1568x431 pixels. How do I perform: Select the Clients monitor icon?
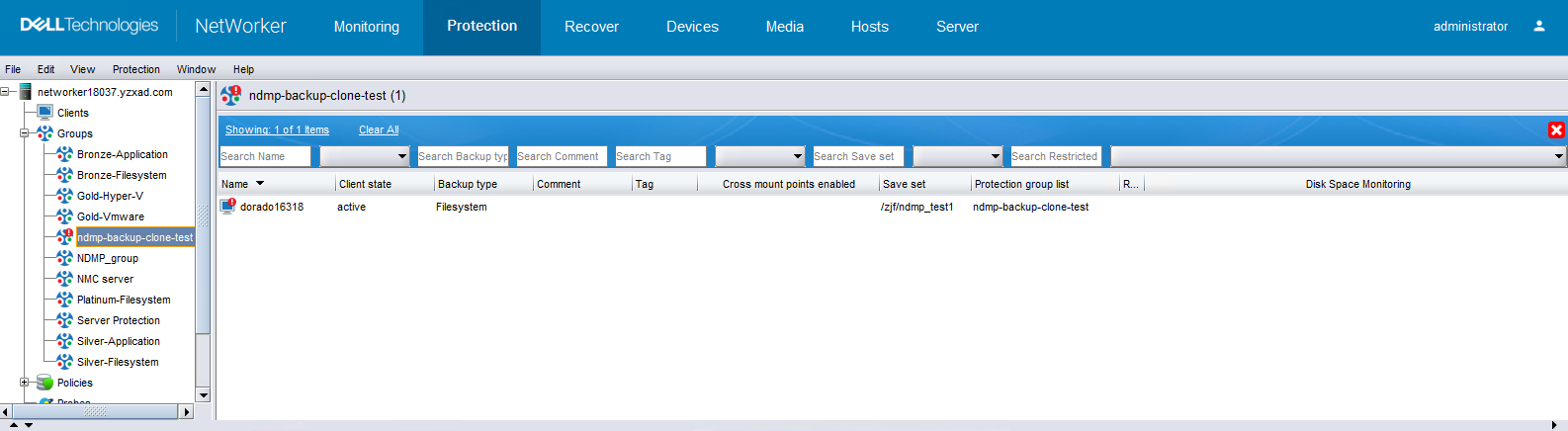[x=44, y=113]
